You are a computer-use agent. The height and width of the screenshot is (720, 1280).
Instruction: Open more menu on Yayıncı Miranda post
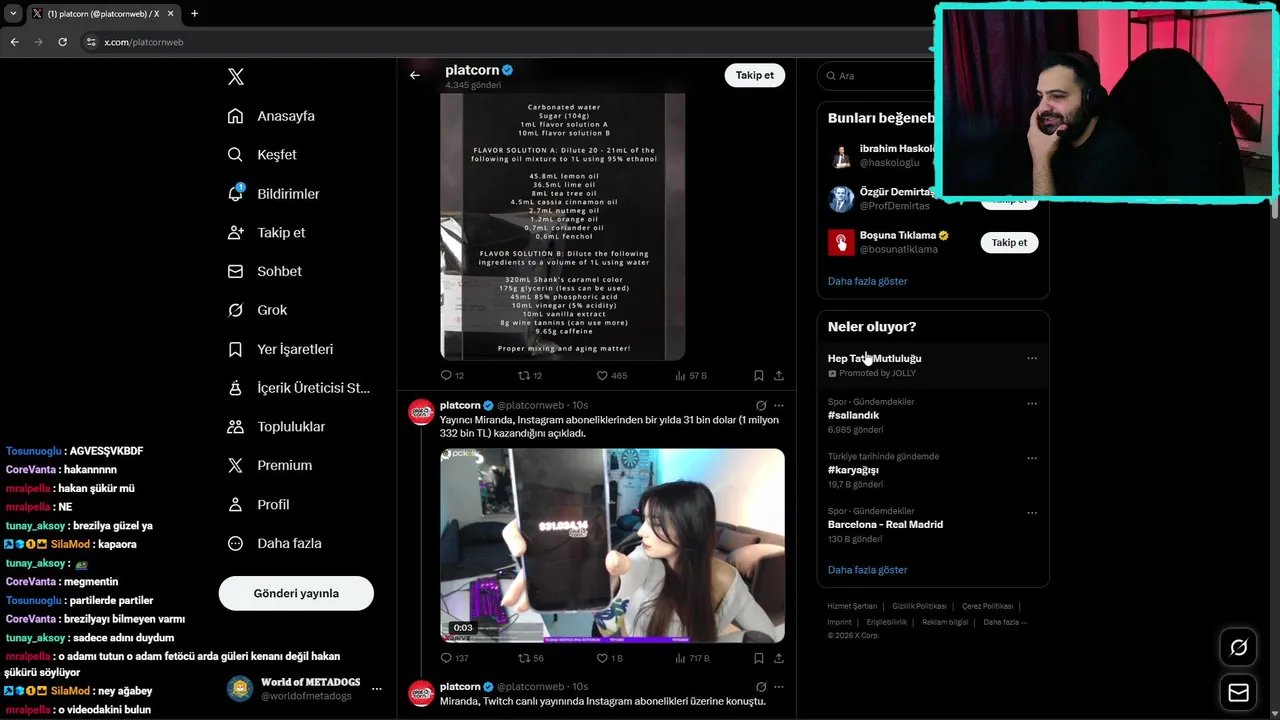[x=779, y=406]
